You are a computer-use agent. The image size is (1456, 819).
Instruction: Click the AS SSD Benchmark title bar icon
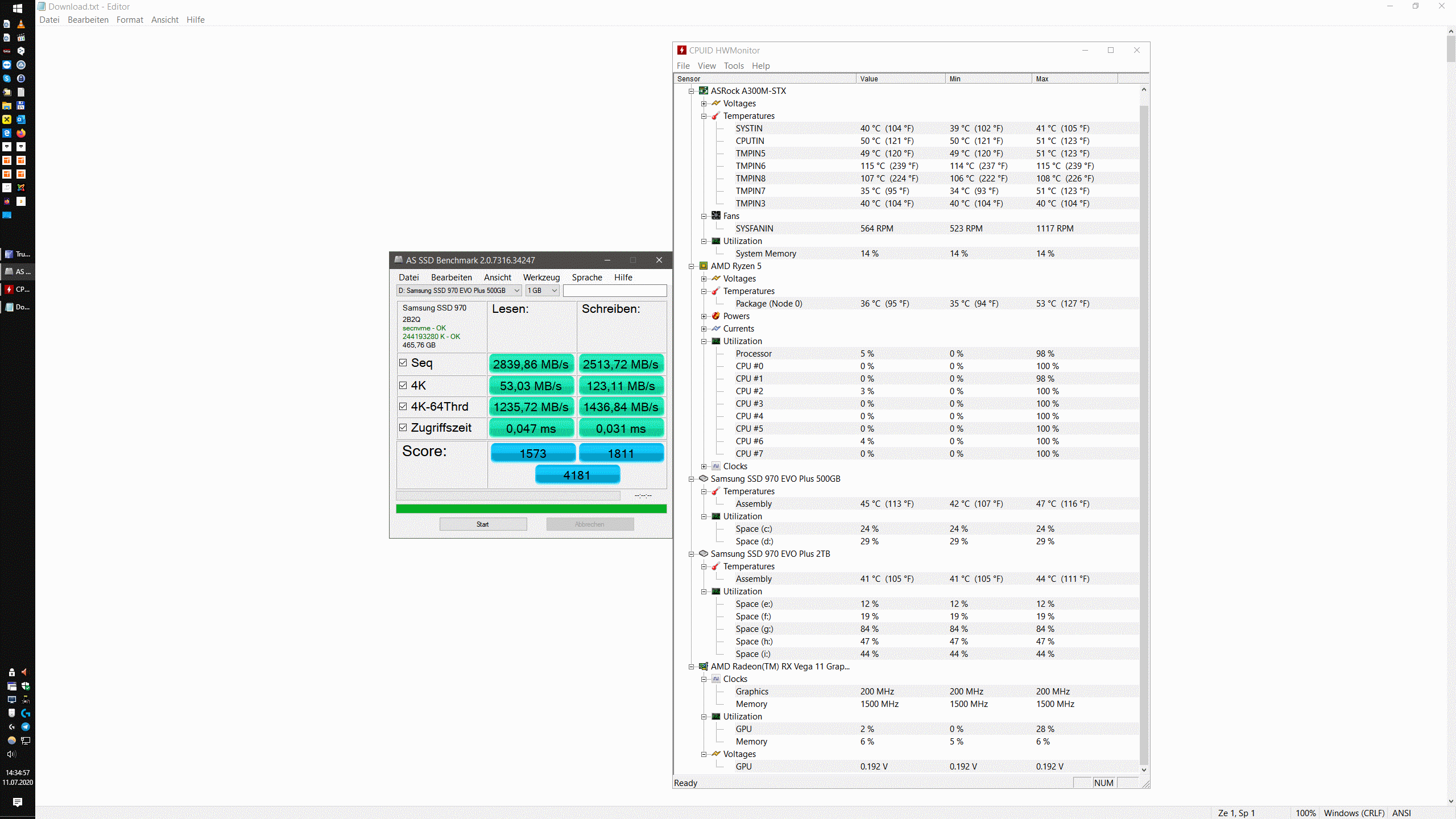click(399, 260)
